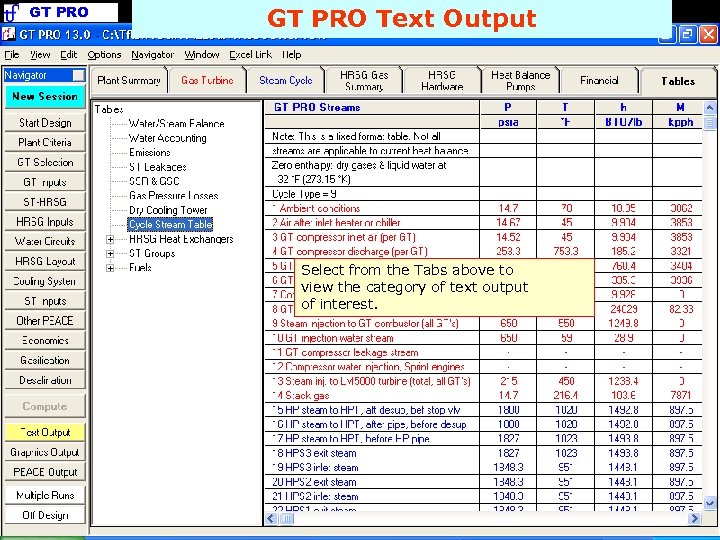Viewport: 720px width, 540px height.
Task: Click the "14 Stack gas" stream row
Action: coord(483,395)
